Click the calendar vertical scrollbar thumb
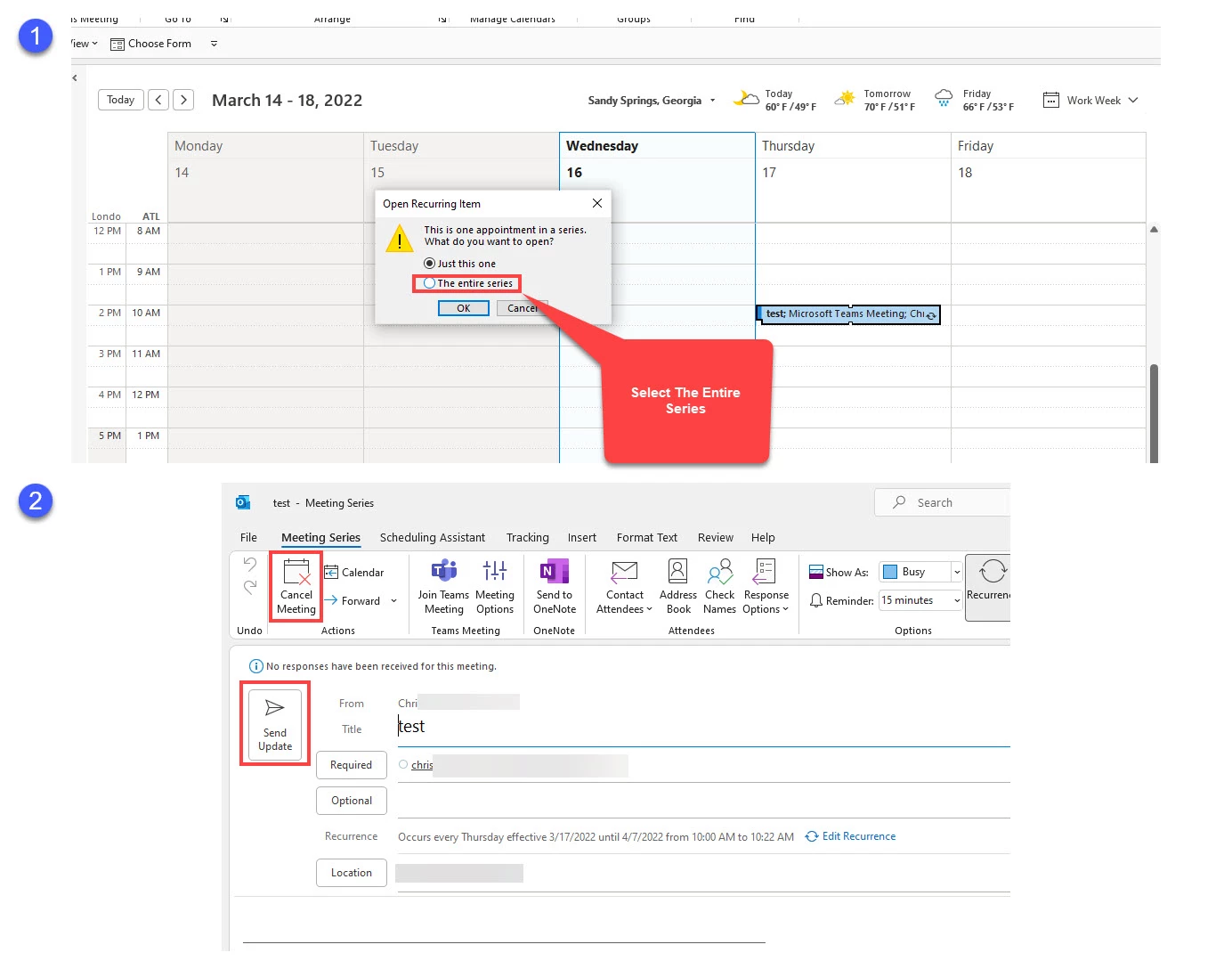 pos(1154,413)
